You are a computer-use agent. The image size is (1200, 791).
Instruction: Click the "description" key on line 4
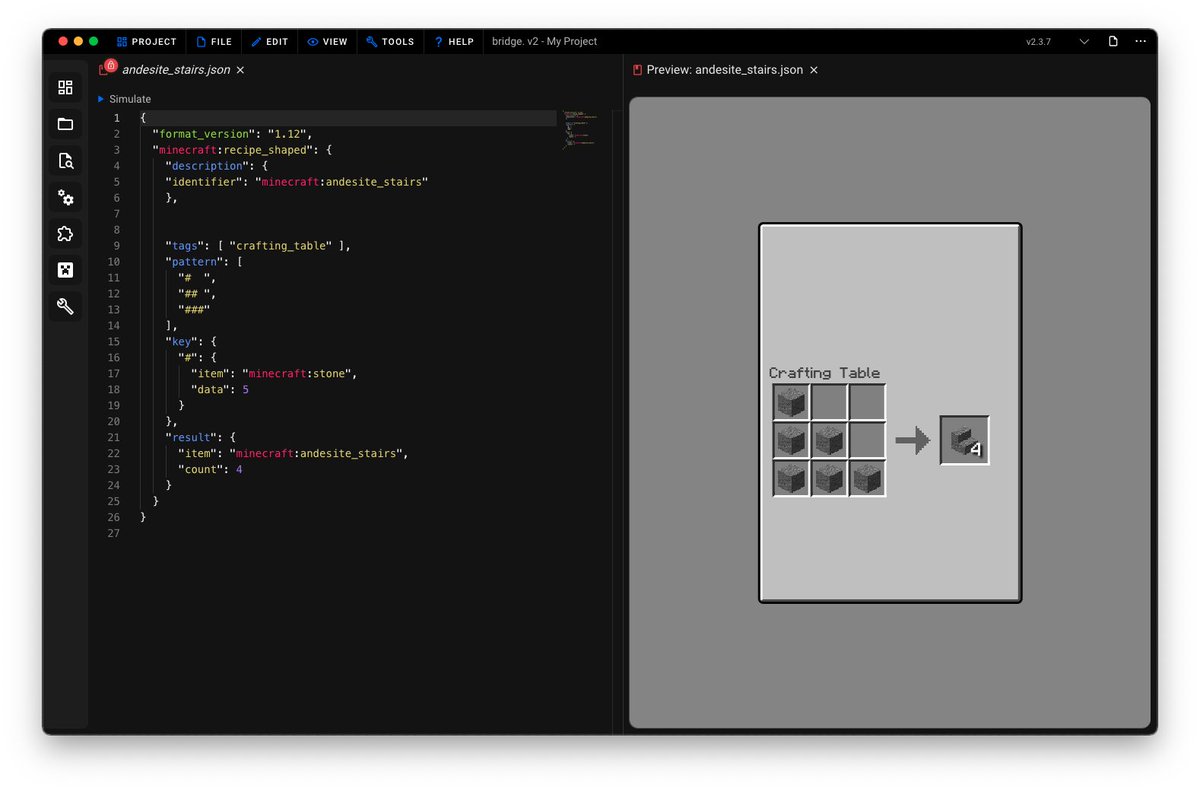click(207, 166)
